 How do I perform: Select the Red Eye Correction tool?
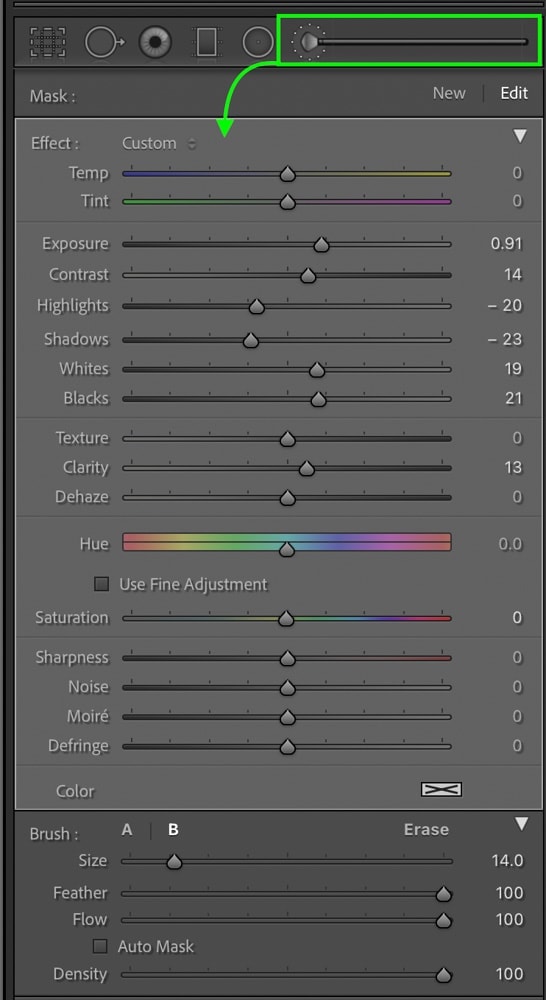(155, 42)
